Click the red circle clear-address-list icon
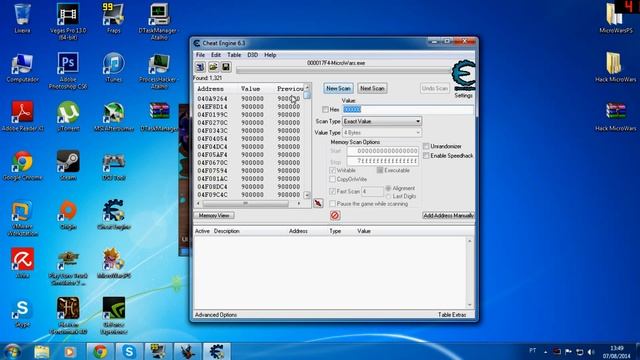 [335, 216]
